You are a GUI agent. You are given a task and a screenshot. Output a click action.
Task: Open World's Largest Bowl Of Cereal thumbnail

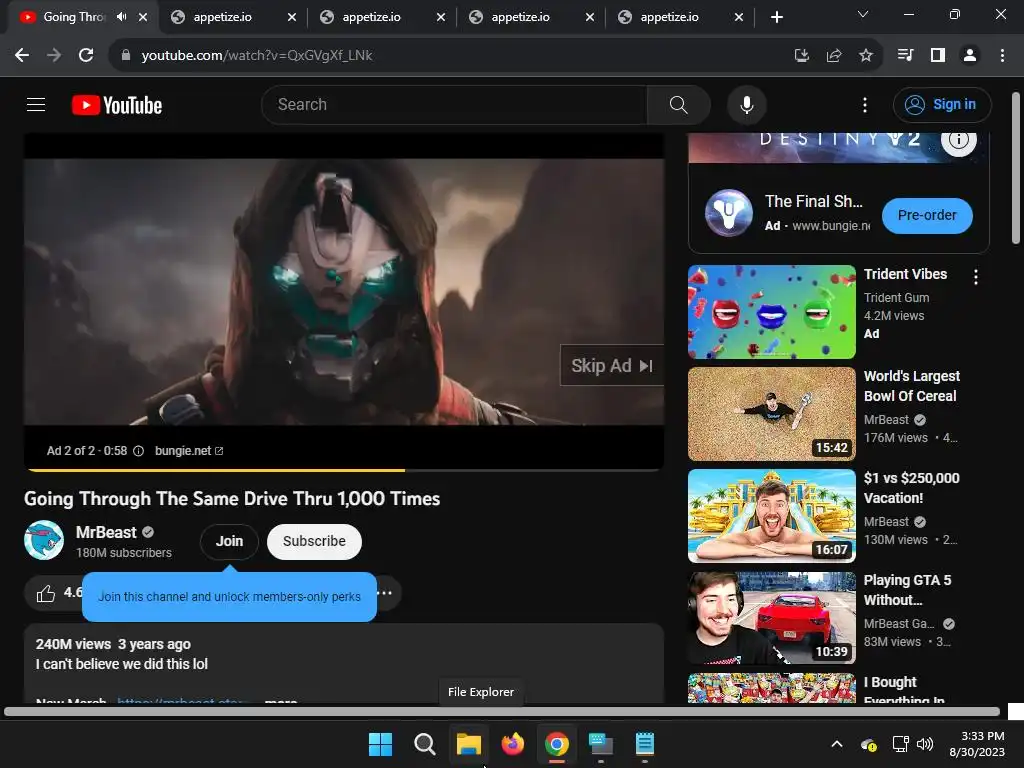click(x=771, y=413)
